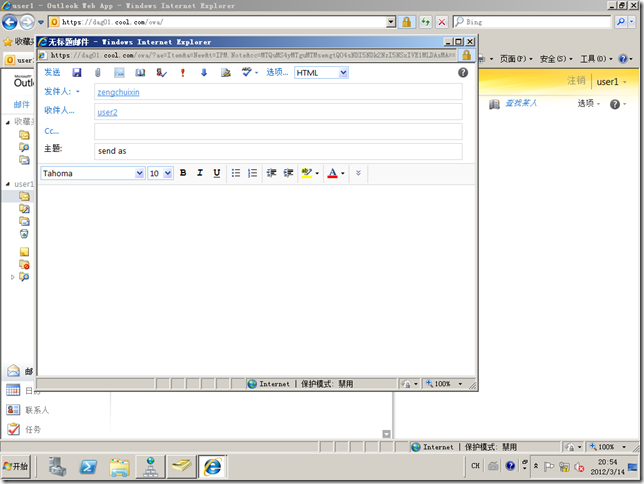Click the Bing search box
Screen dimensions: 644x484
point(532,22)
